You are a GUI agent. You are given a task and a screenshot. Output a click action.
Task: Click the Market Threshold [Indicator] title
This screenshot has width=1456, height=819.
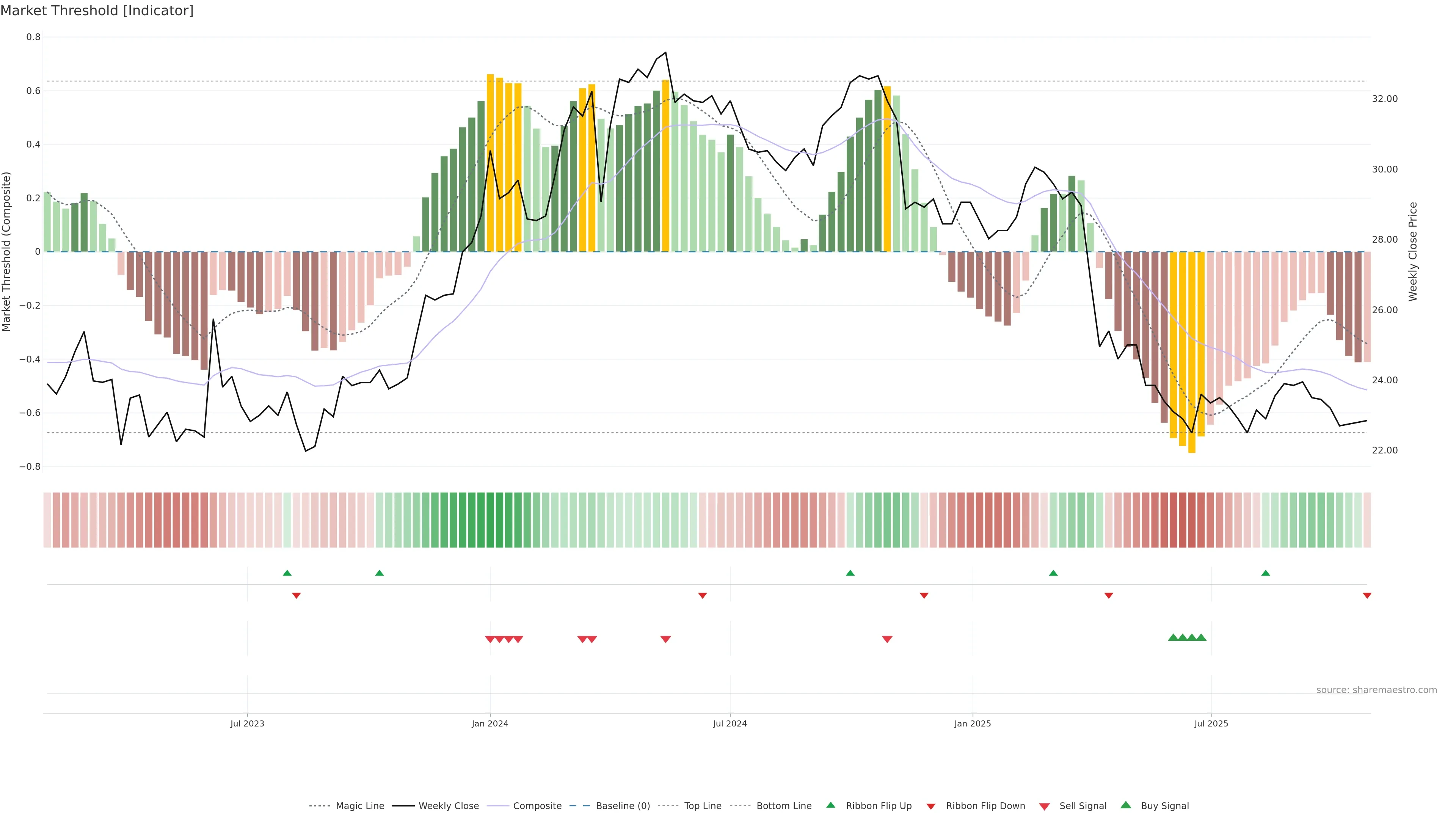[97, 11]
